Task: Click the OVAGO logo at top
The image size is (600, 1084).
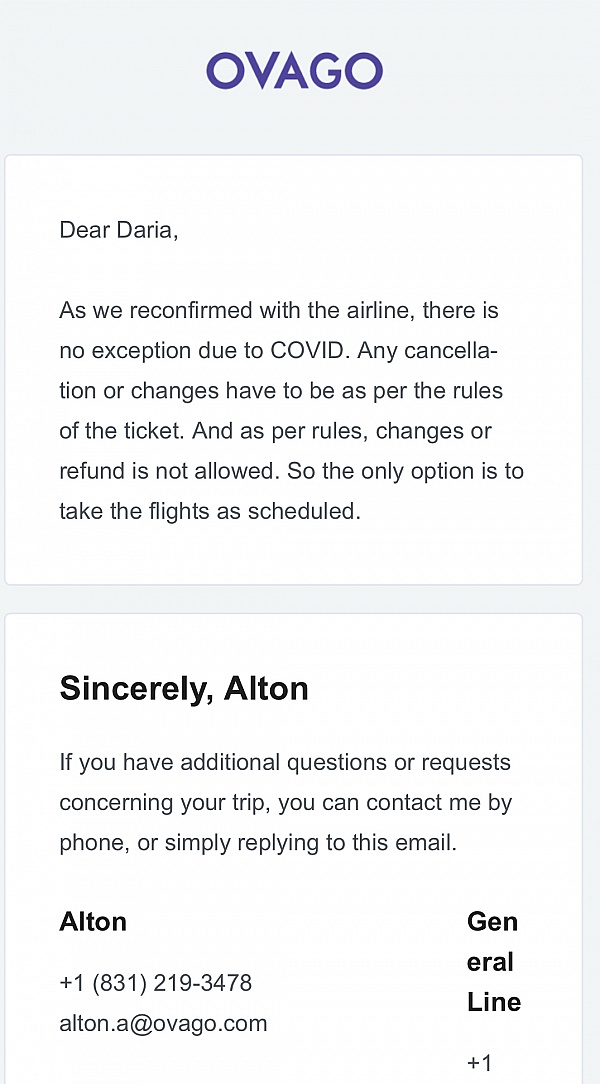Action: coord(294,71)
